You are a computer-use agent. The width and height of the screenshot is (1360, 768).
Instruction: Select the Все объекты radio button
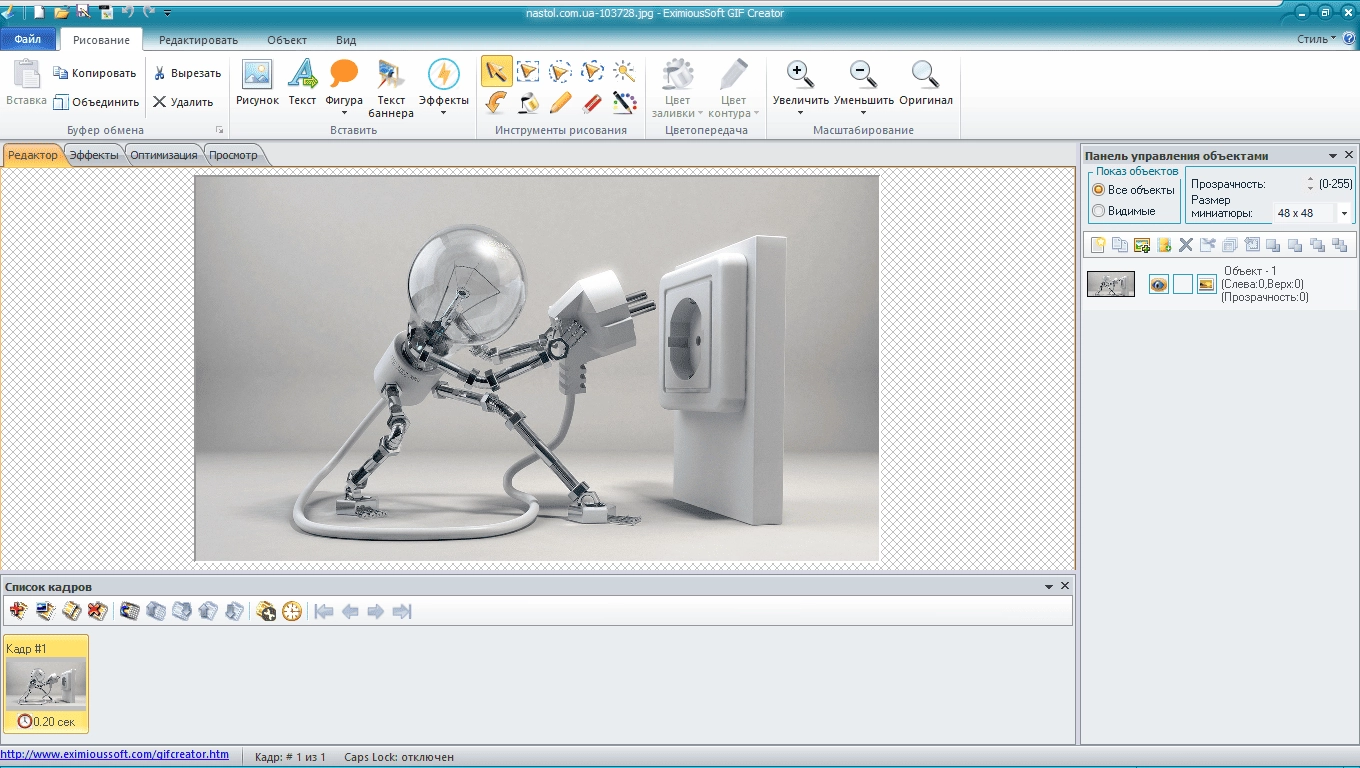pyautogui.click(x=1098, y=190)
